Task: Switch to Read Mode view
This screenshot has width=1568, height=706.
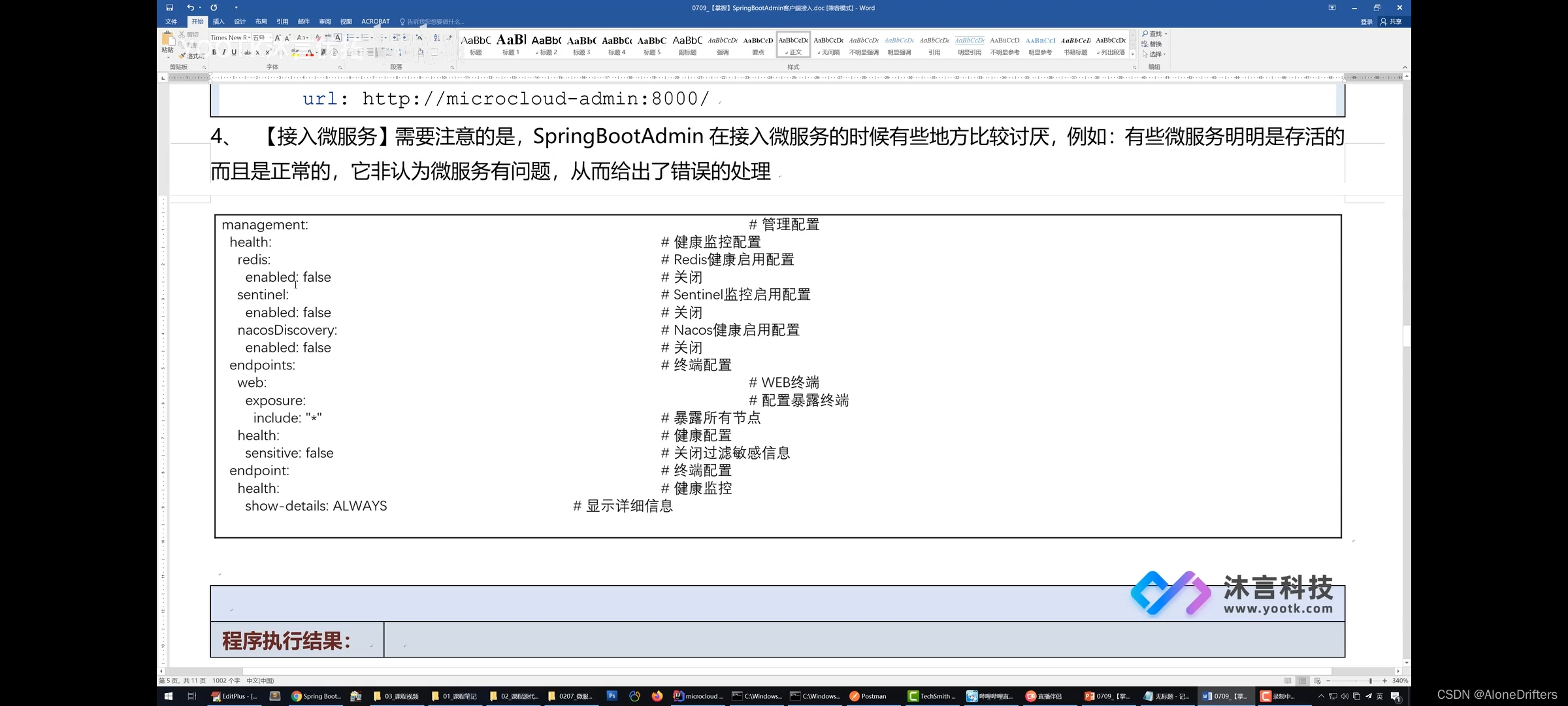Action: (x=1288, y=681)
